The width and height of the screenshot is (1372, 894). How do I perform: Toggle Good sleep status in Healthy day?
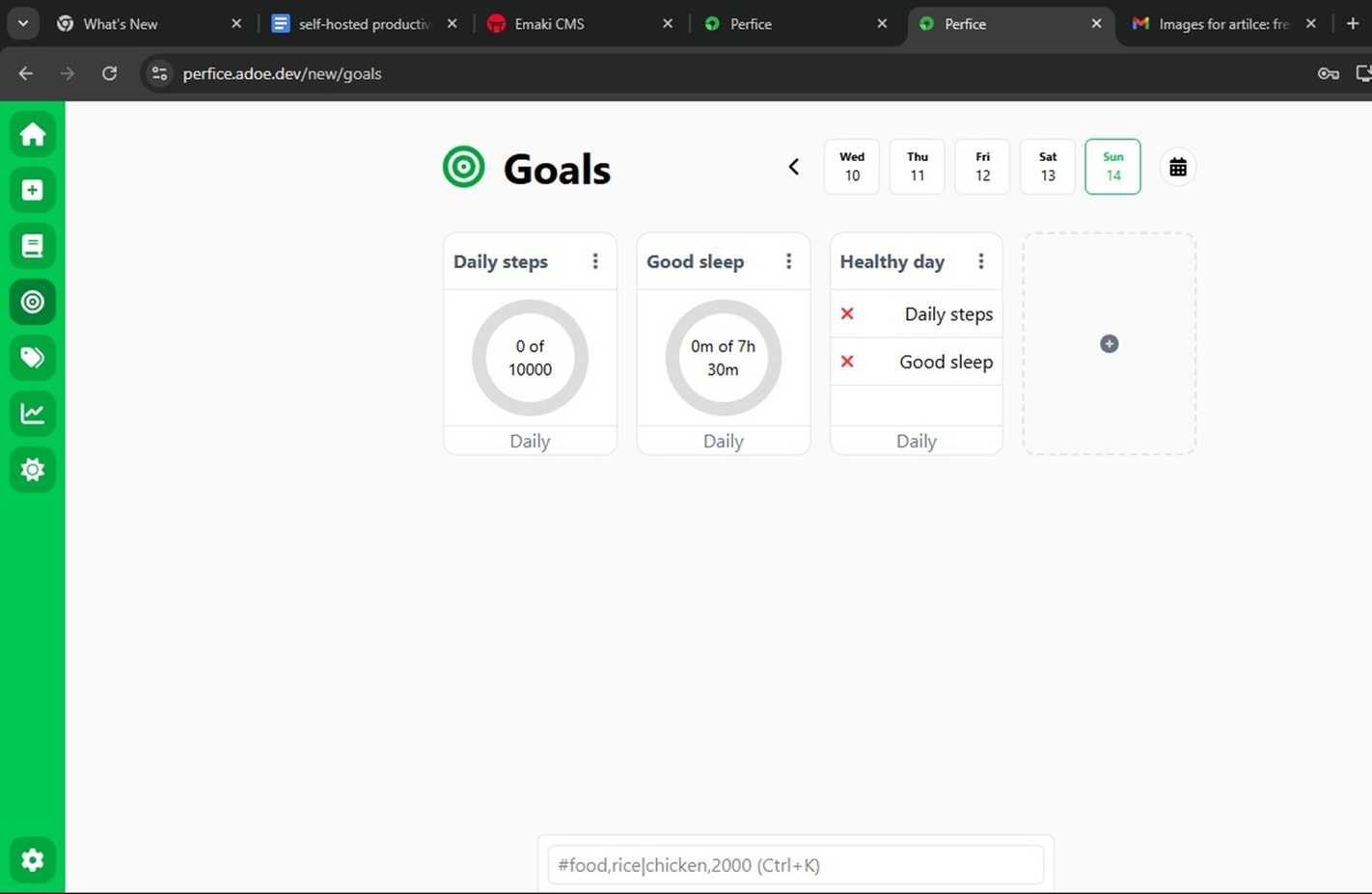(x=847, y=362)
